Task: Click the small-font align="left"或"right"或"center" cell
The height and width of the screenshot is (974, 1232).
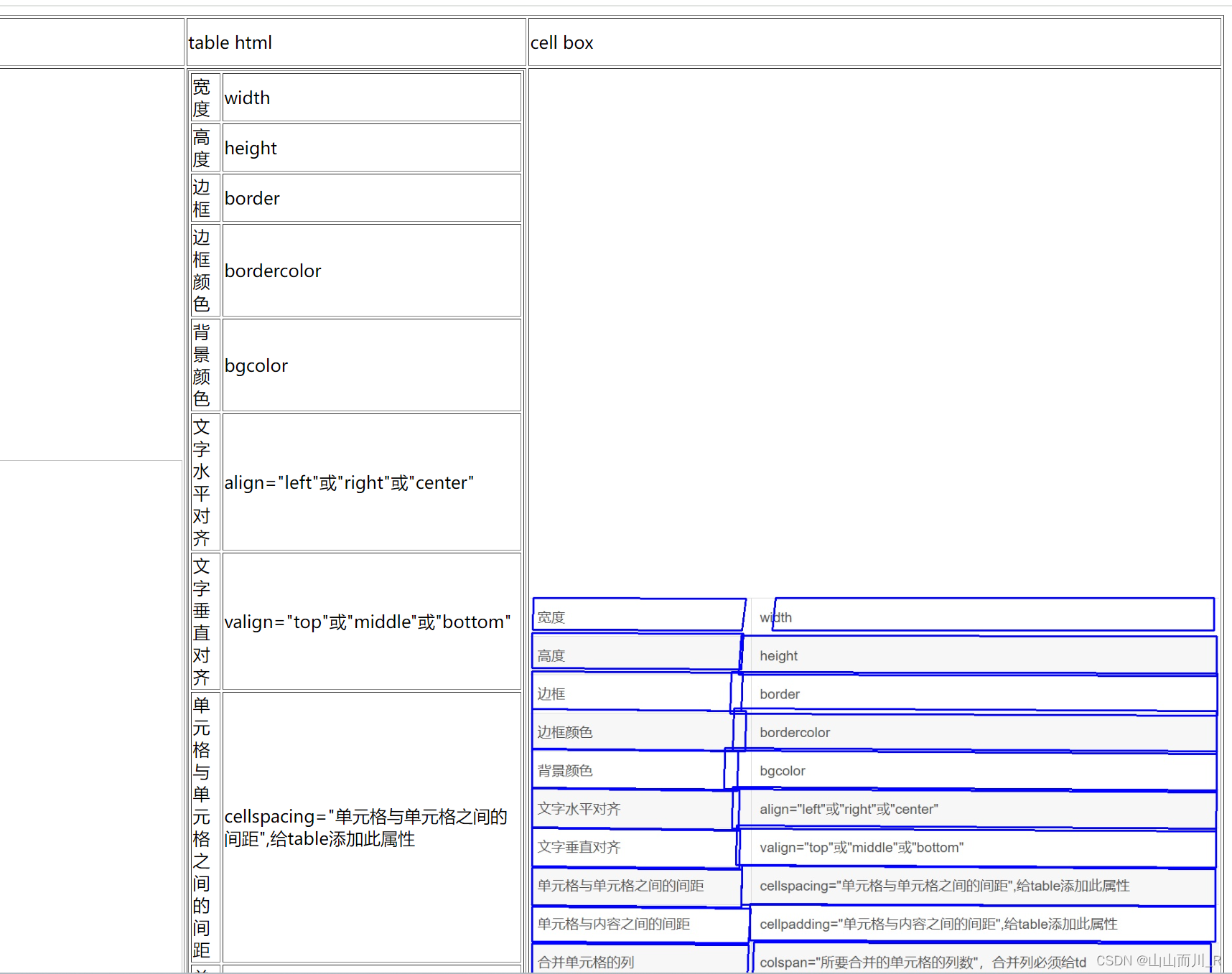Action: click(849, 809)
